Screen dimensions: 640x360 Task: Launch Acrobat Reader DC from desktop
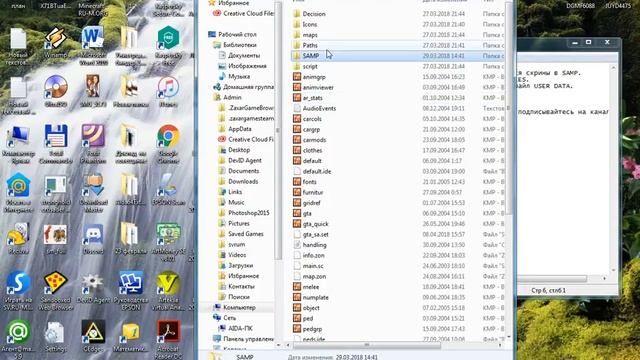click(x=168, y=340)
